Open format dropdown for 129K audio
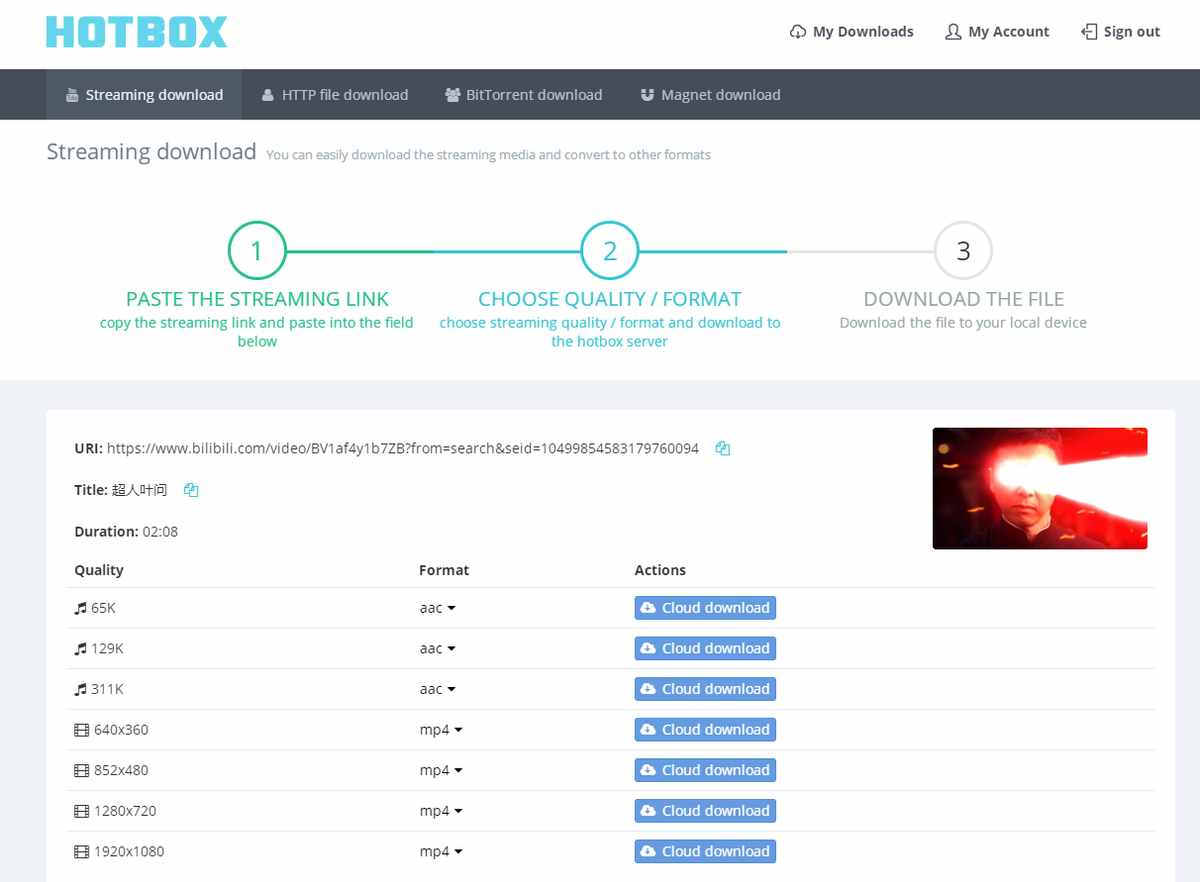This screenshot has width=1200, height=882. tap(438, 648)
